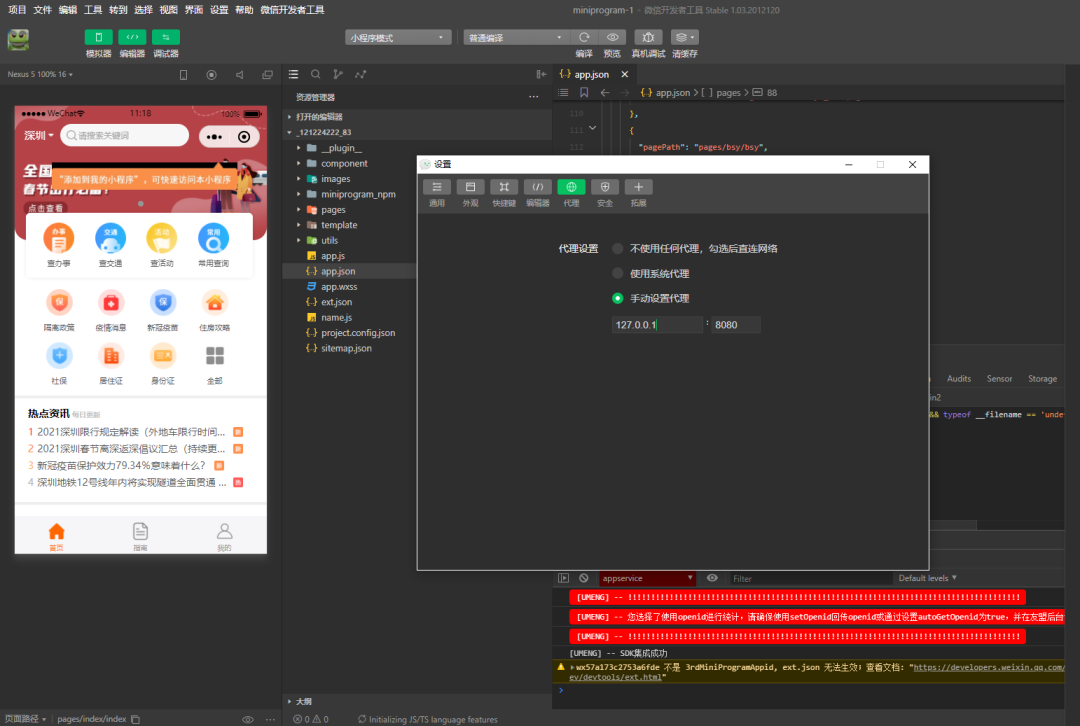The image size is (1080, 726).
Task: Open the Nexus 5 device dropdown
Action: 40,74
